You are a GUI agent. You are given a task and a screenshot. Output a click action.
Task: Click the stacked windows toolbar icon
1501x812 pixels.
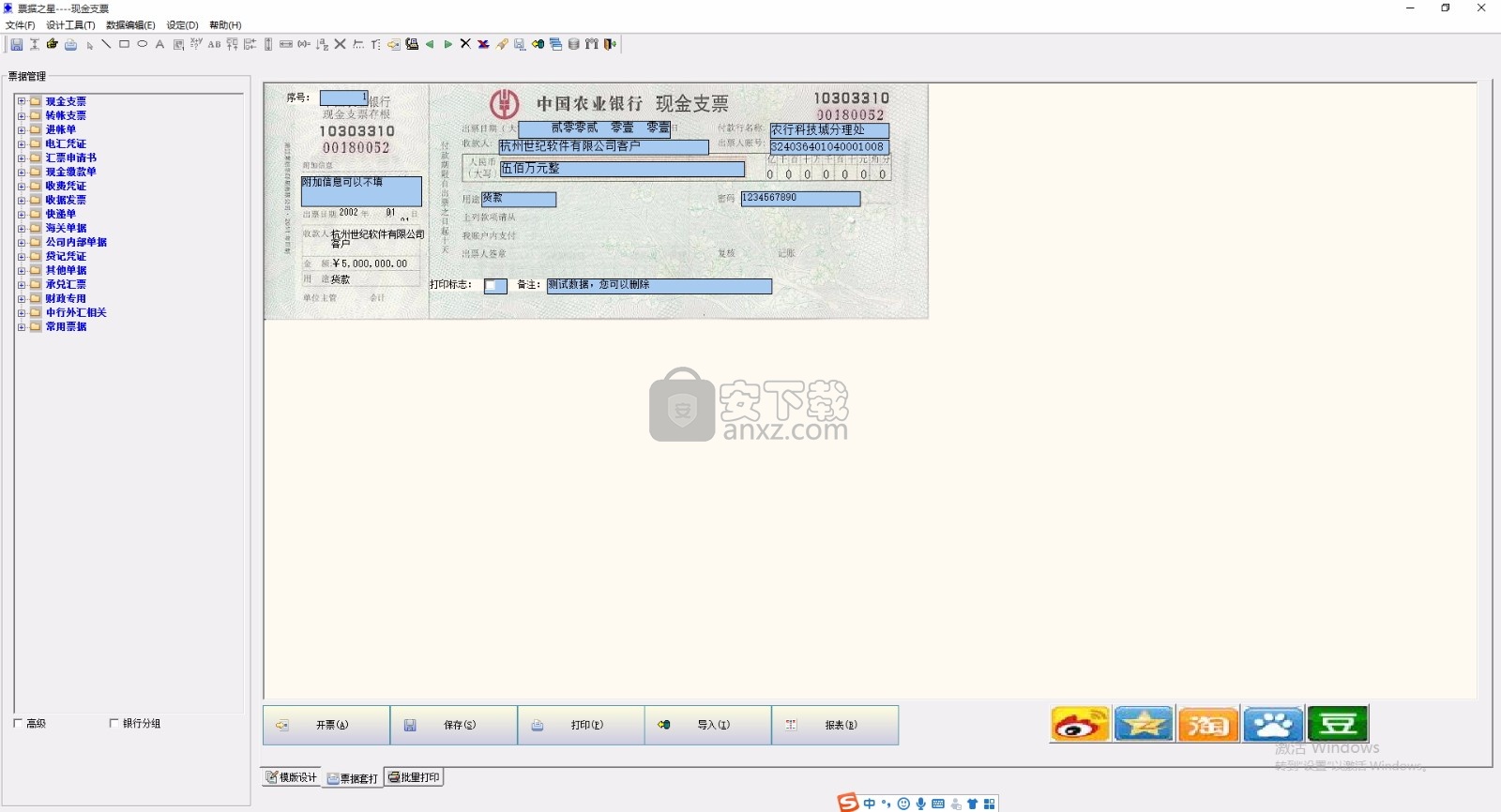coord(555,44)
